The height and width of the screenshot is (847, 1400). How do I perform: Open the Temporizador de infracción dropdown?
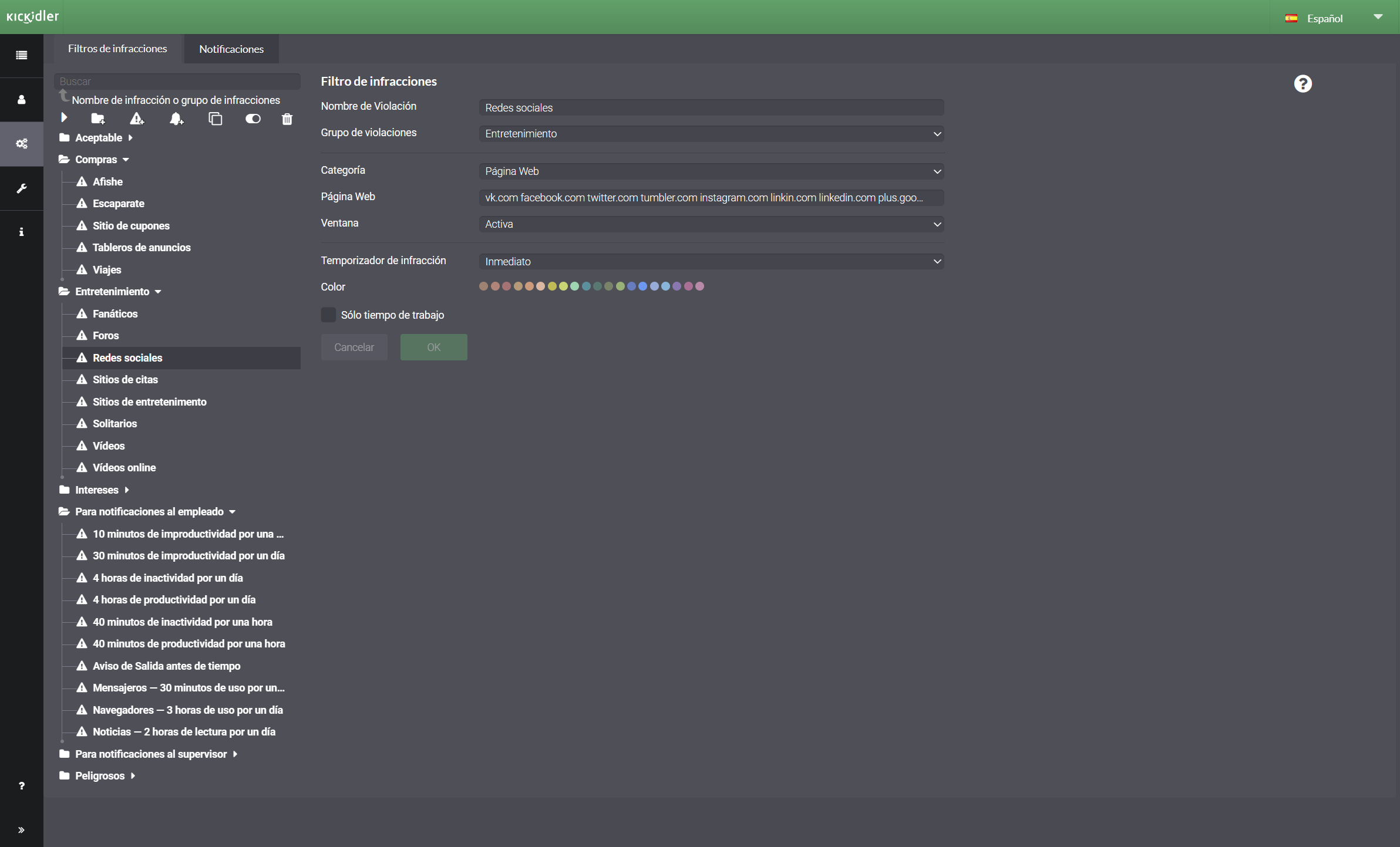(x=711, y=262)
